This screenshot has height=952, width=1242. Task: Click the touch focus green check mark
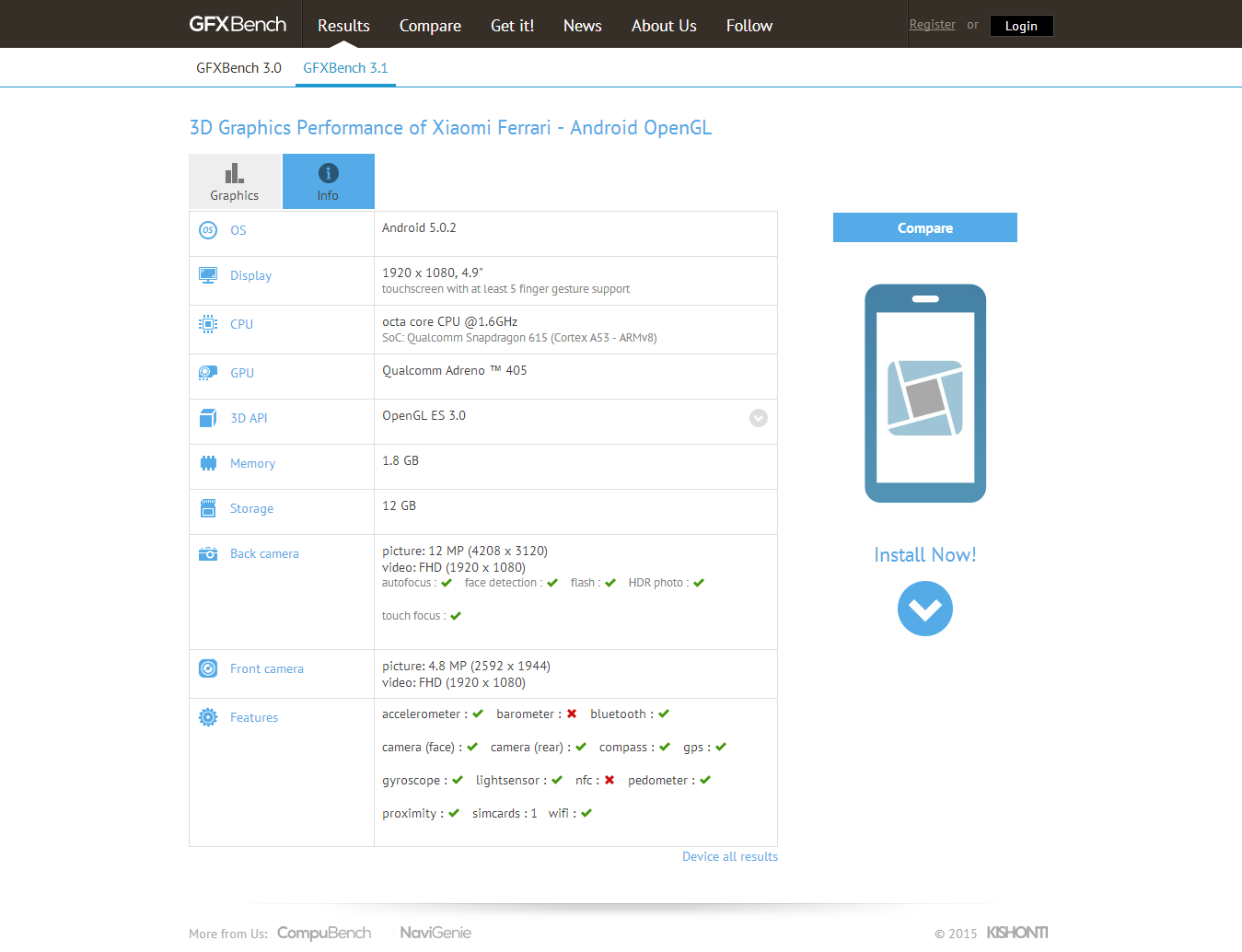tap(456, 616)
